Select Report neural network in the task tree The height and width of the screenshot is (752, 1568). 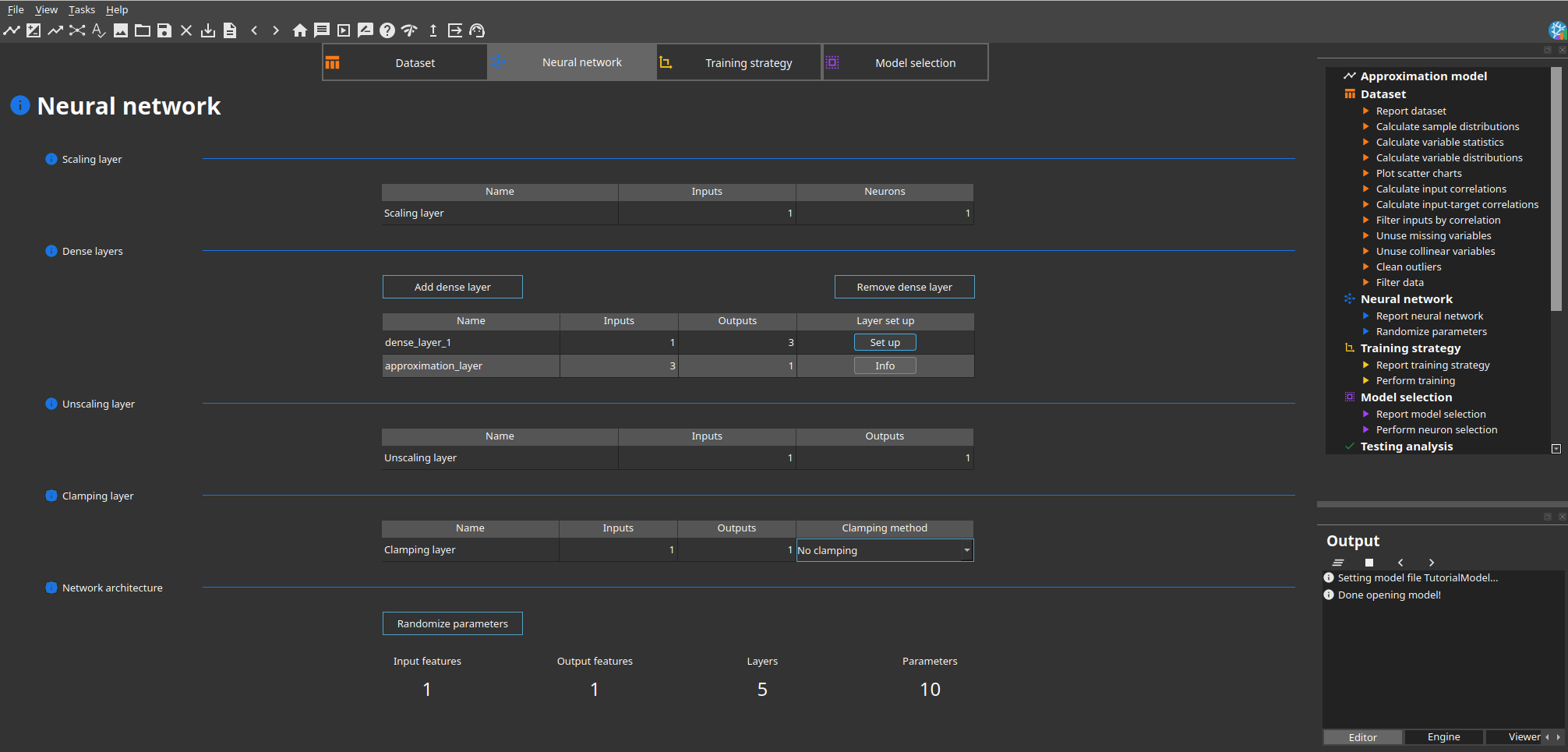[1429, 316]
